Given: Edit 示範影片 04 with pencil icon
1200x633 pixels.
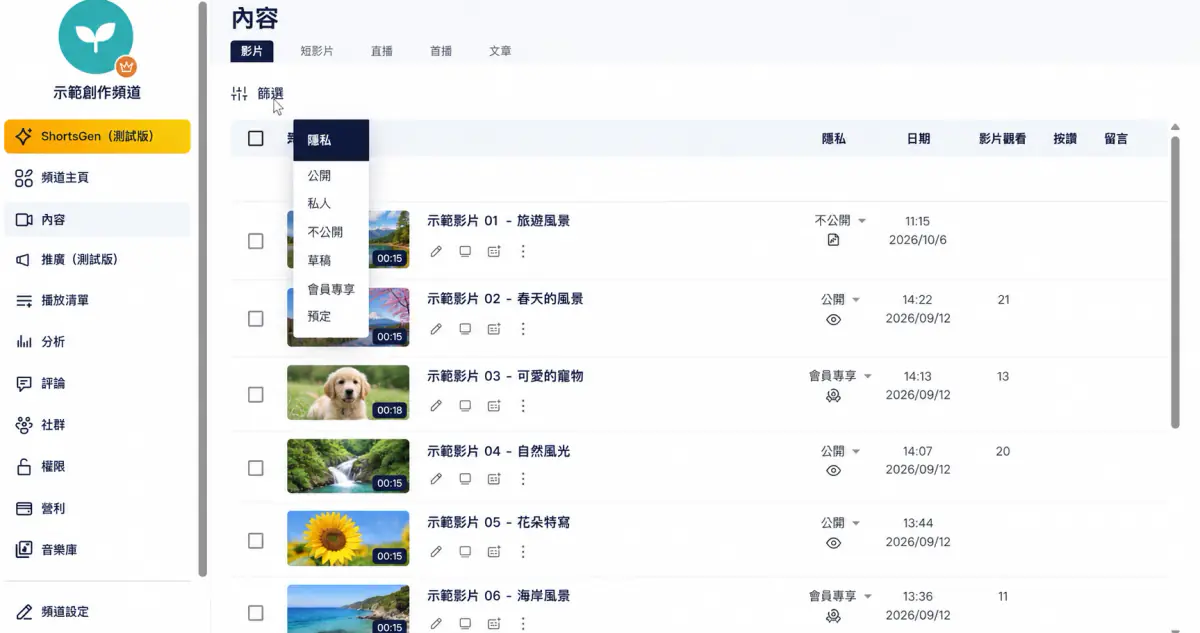Looking at the screenshot, I should tap(436, 480).
